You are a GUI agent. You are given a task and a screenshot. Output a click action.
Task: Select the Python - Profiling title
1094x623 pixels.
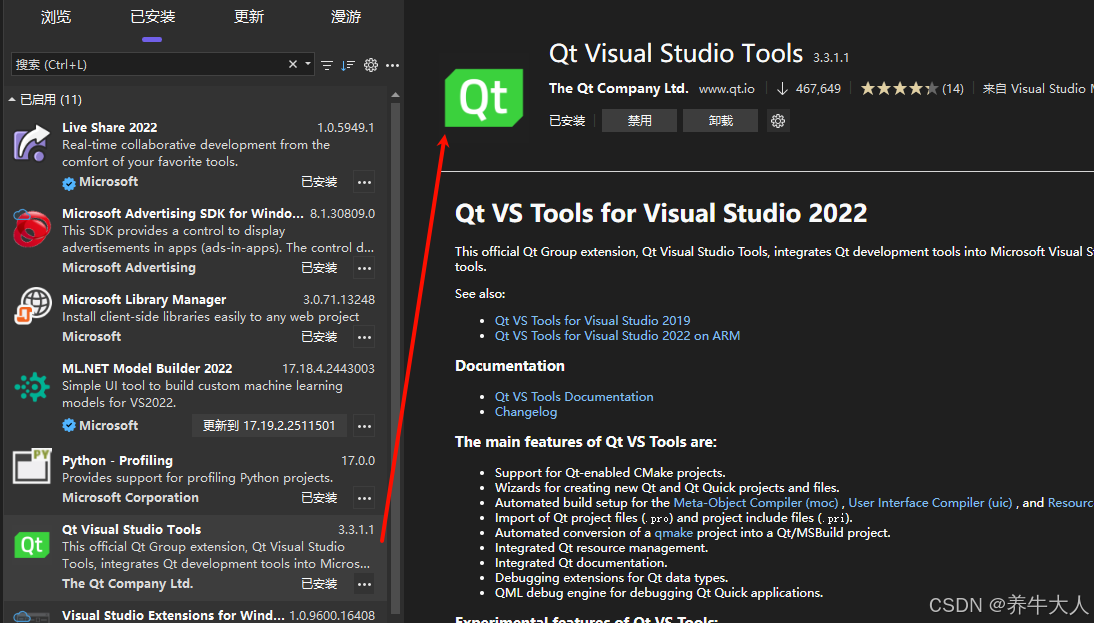pyautogui.click(x=117, y=460)
